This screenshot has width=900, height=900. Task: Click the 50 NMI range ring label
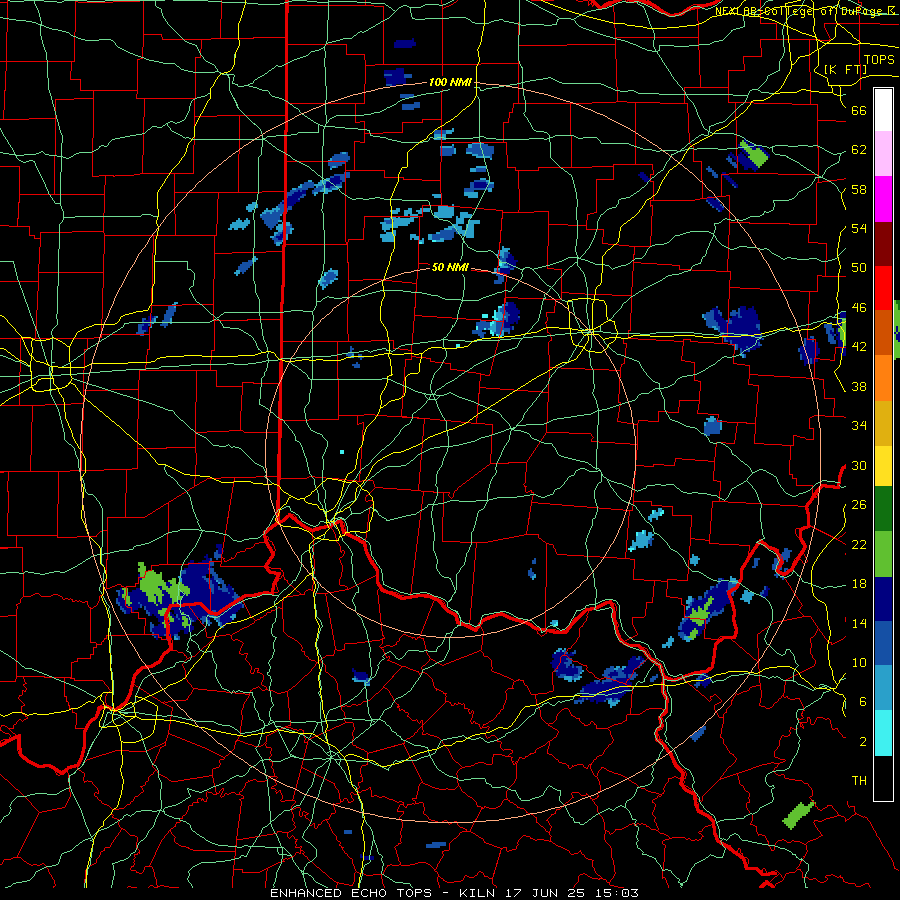pyautogui.click(x=450, y=267)
